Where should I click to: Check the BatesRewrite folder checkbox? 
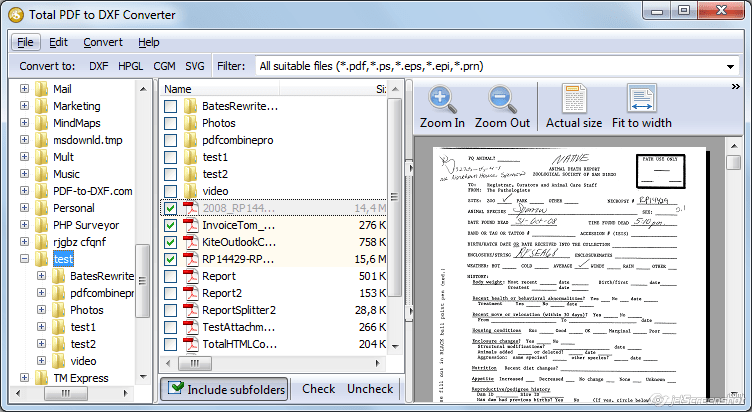coord(170,106)
